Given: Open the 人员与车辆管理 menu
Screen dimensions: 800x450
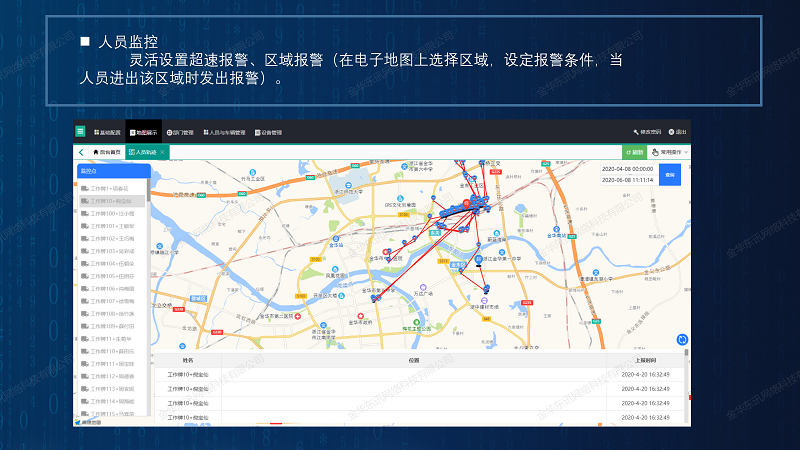Looking at the screenshot, I should pyautogui.click(x=226, y=132).
